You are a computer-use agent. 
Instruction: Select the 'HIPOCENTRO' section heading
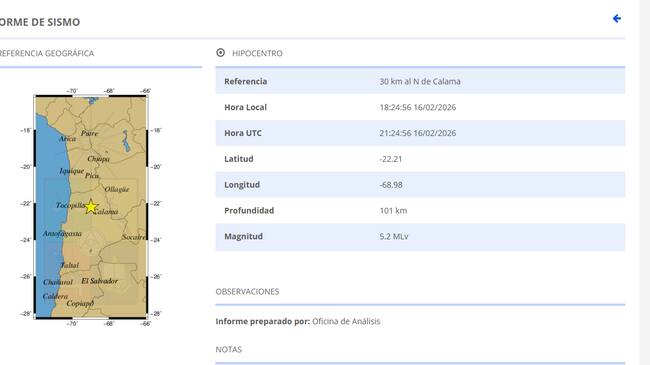(257, 54)
